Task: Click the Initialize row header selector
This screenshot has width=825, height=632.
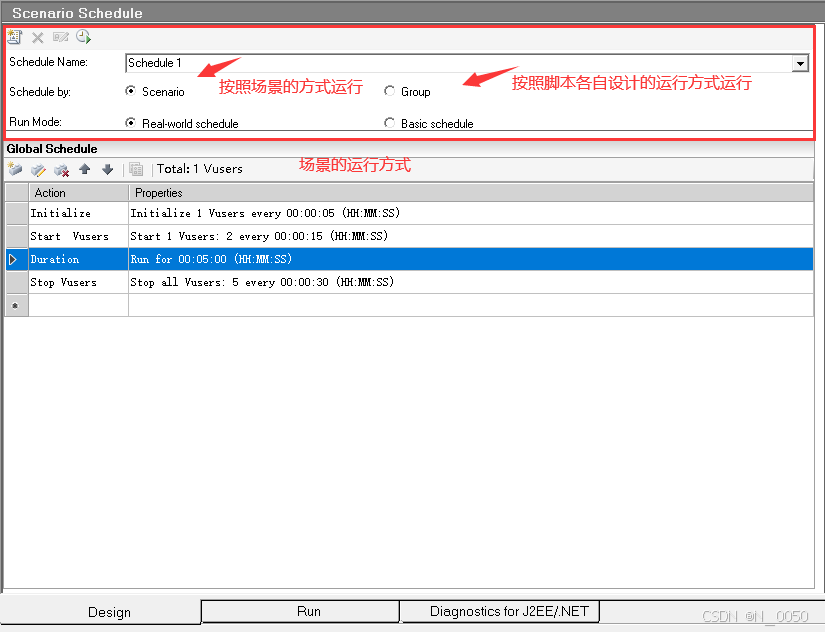Action: tap(16, 213)
